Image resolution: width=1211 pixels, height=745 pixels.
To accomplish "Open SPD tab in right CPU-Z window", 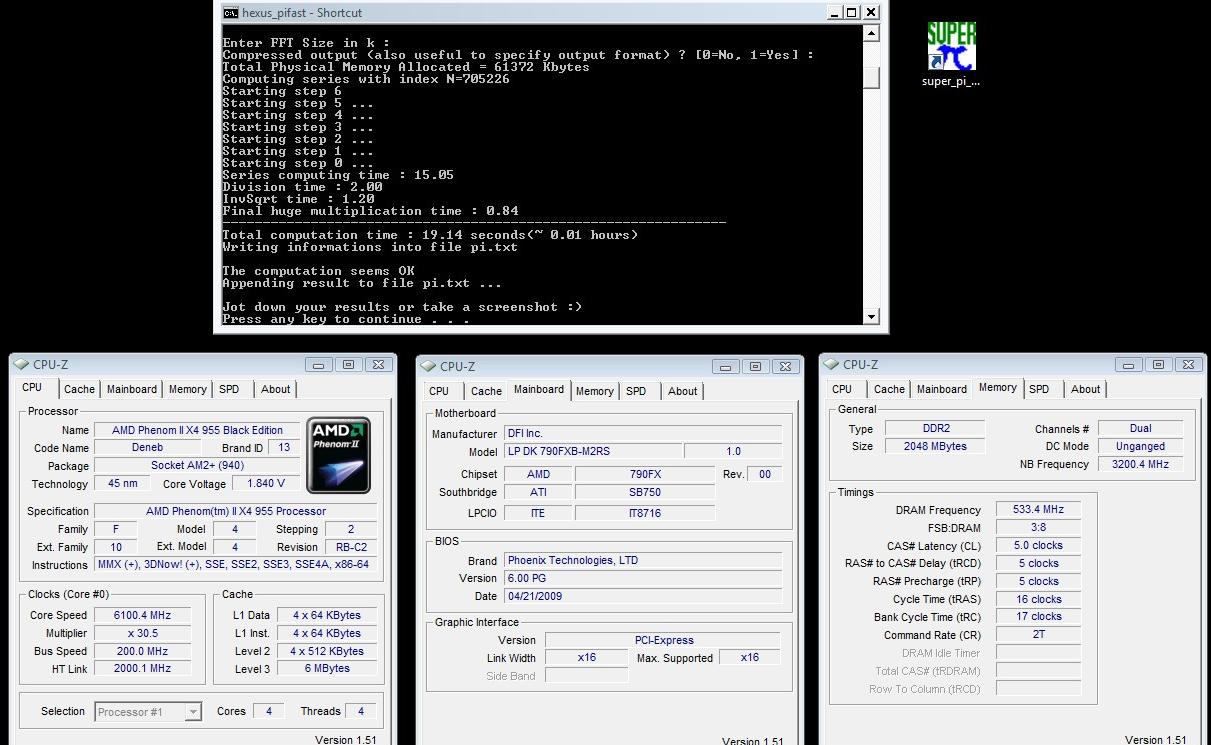I will tap(1039, 390).
